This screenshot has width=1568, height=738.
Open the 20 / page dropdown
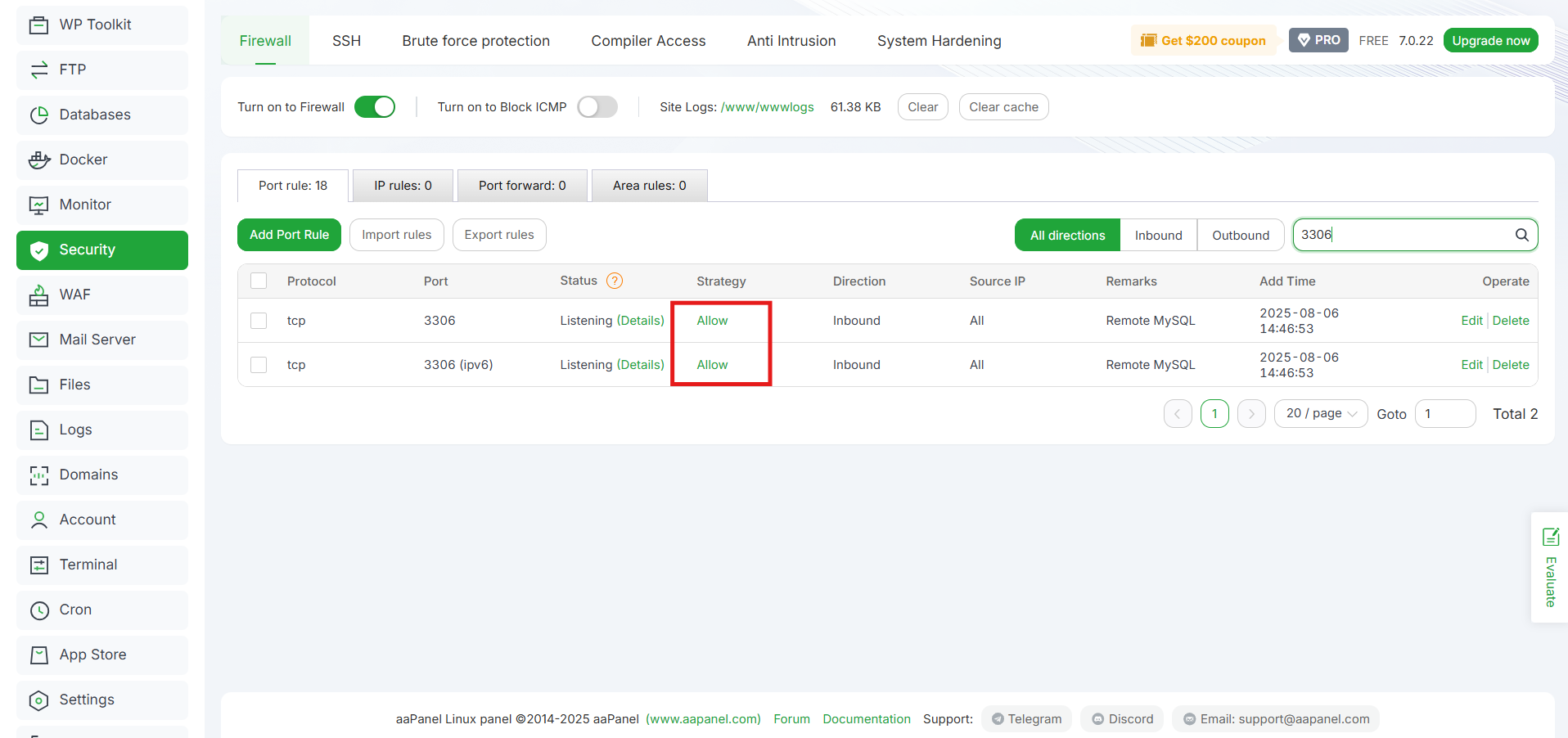[1320, 413]
